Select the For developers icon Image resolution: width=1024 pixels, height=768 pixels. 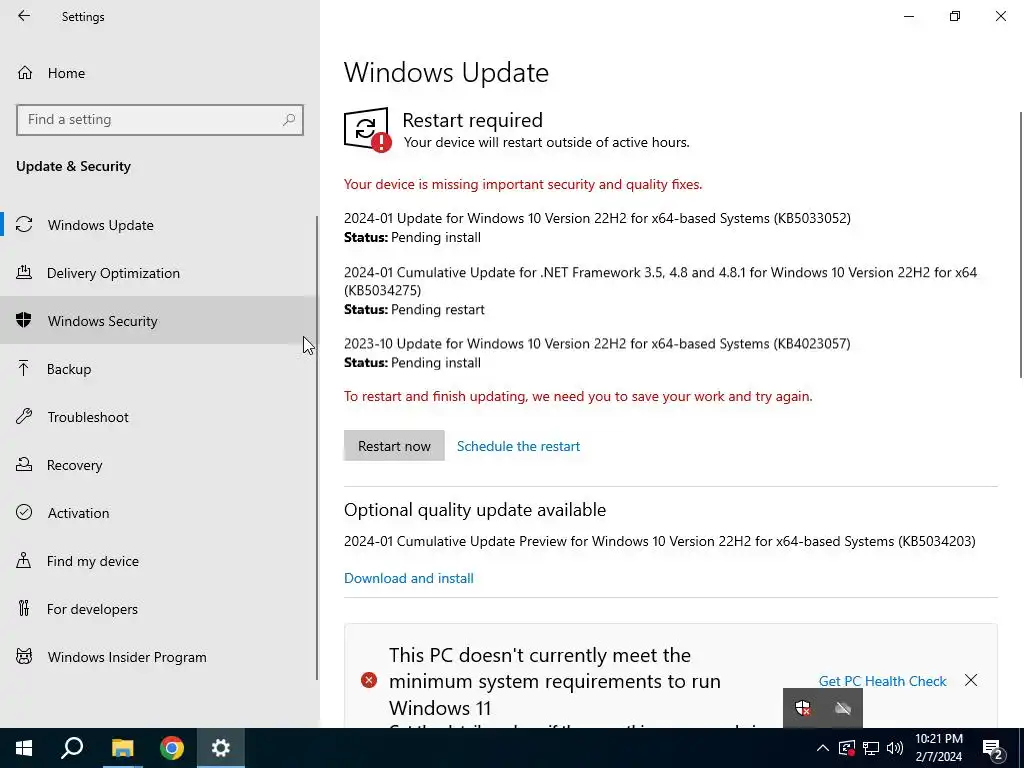24,608
